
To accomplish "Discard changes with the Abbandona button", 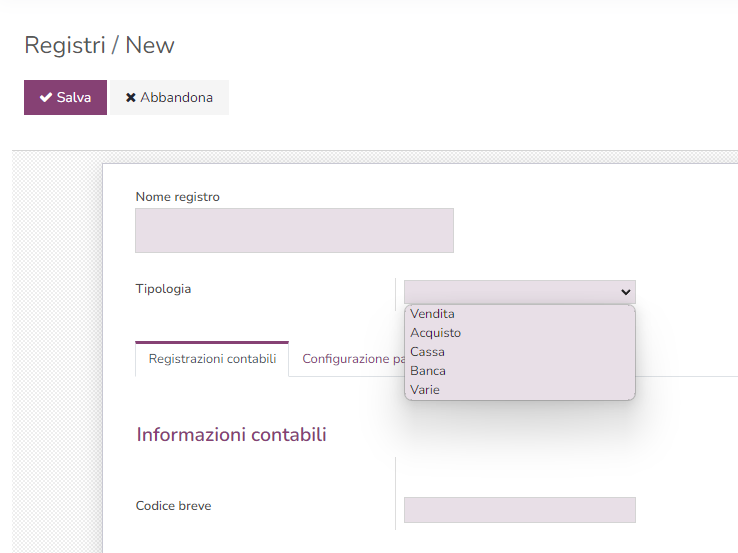I will [169, 98].
